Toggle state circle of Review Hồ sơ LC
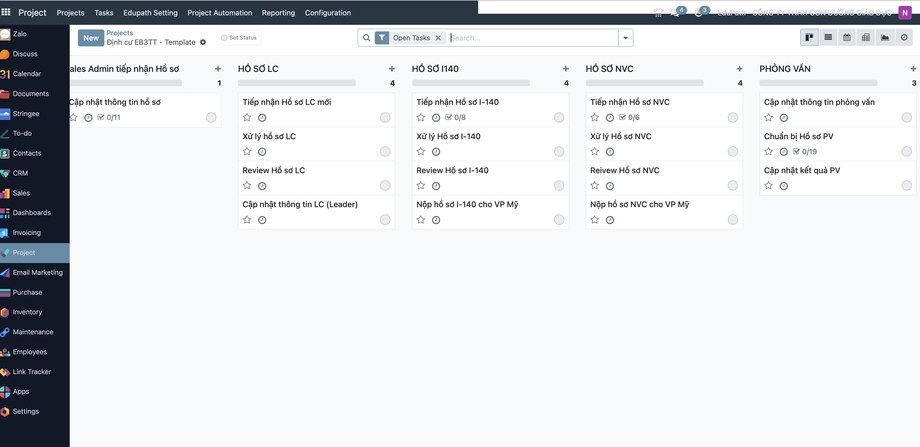 tap(385, 186)
